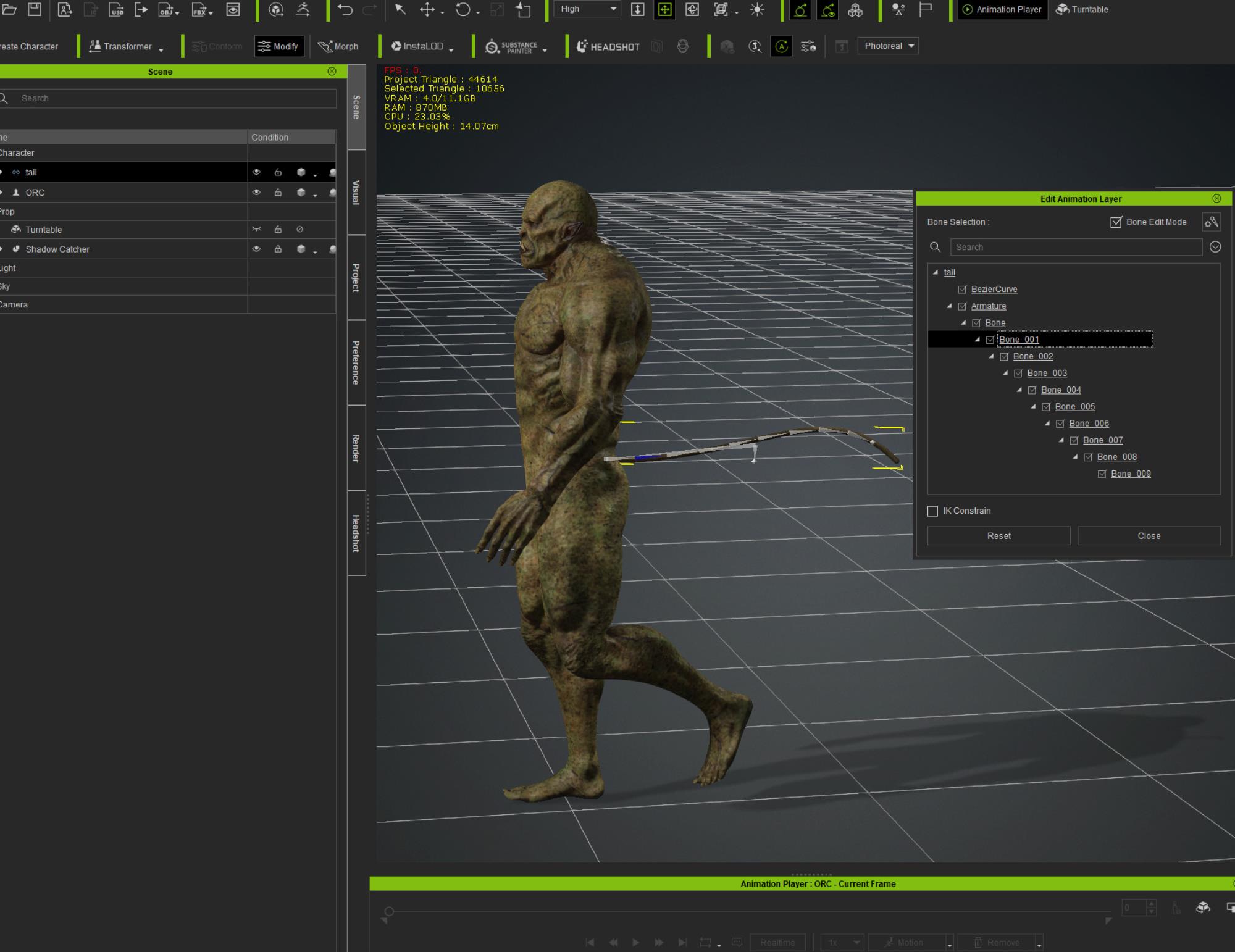This screenshot has width=1235, height=952.
Task: Click the Modify button
Action: point(279,46)
